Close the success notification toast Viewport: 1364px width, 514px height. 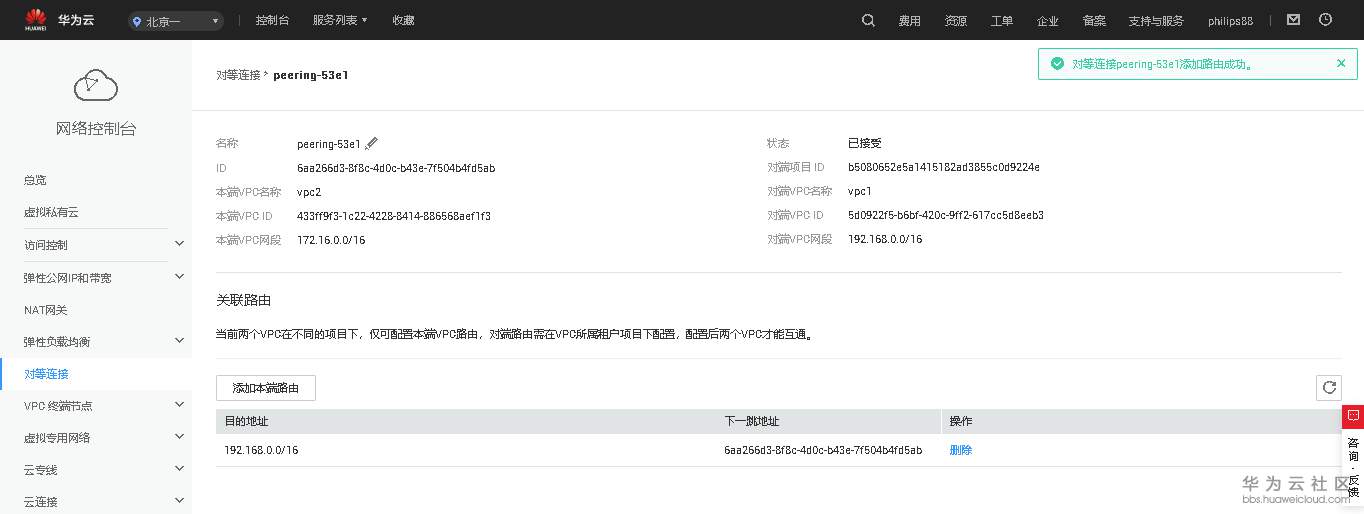pyautogui.click(x=1341, y=63)
